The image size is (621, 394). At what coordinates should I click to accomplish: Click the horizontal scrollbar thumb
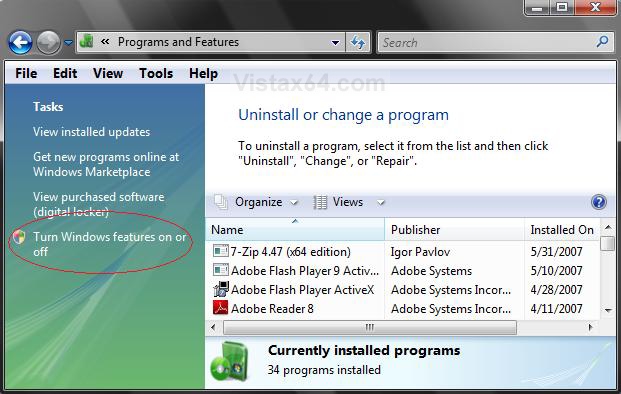(x=370, y=327)
